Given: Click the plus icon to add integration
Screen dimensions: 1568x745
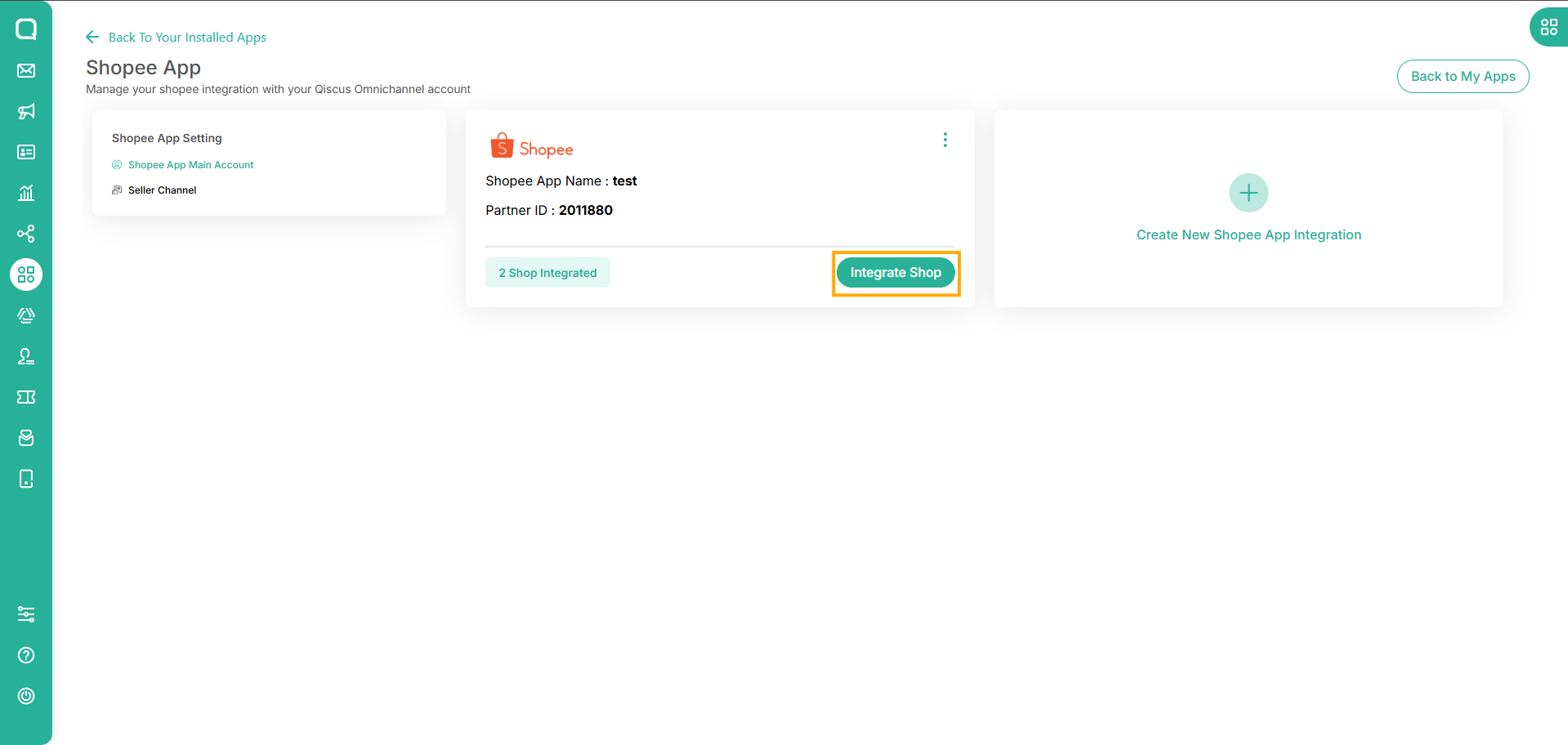Looking at the screenshot, I should coord(1249,193).
